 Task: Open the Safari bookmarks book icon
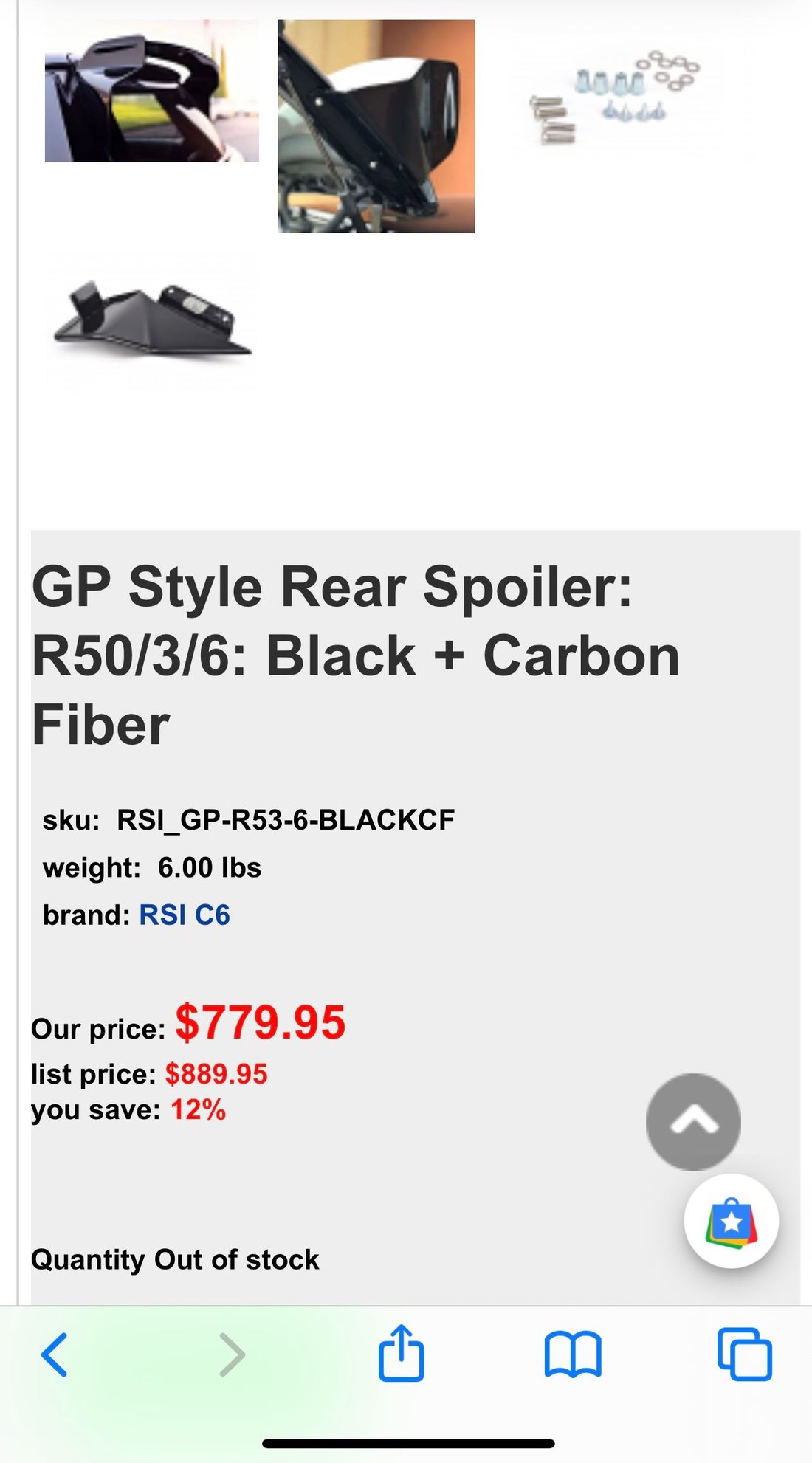pyautogui.click(x=573, y=1354)
